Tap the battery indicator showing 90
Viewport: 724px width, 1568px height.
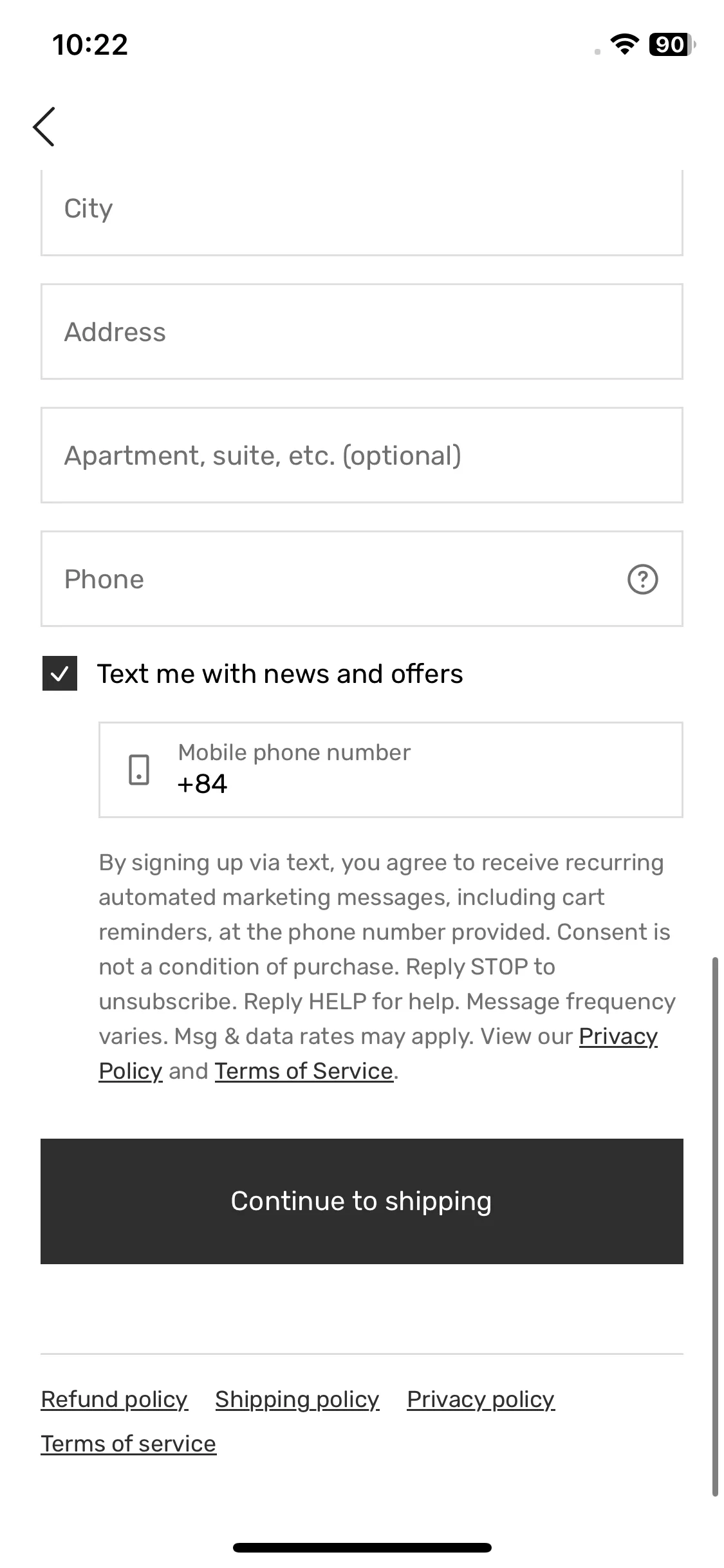[x=672, y=44]
